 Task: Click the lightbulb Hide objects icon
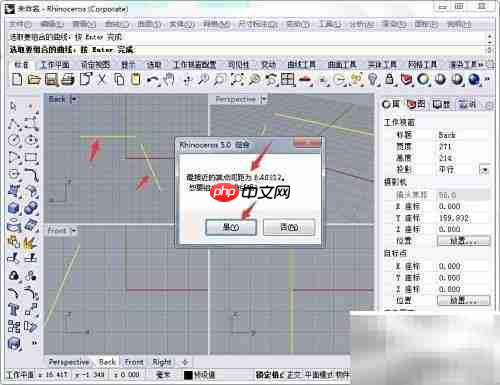(x=372, y=80)
